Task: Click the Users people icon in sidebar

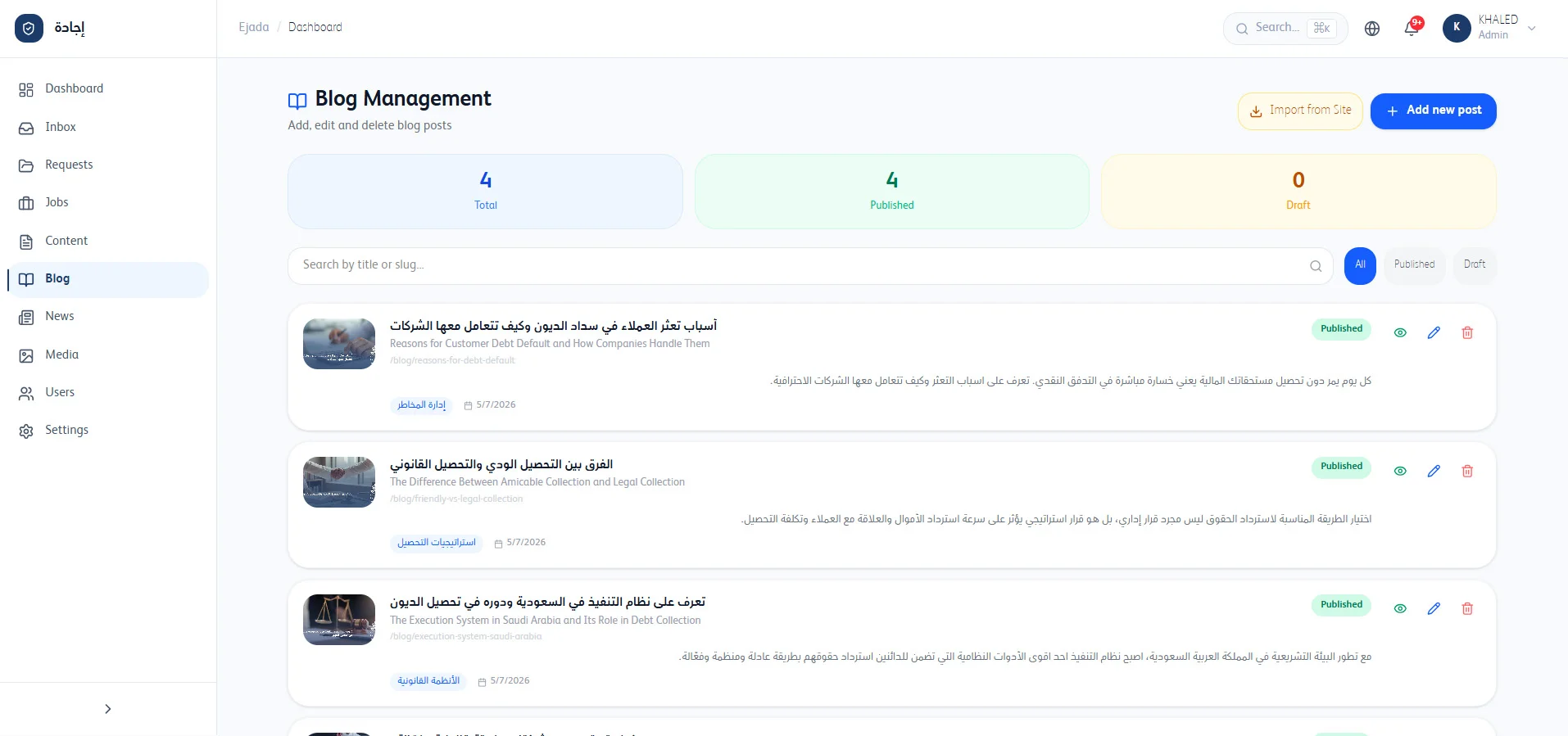Action: coord(26,393)
